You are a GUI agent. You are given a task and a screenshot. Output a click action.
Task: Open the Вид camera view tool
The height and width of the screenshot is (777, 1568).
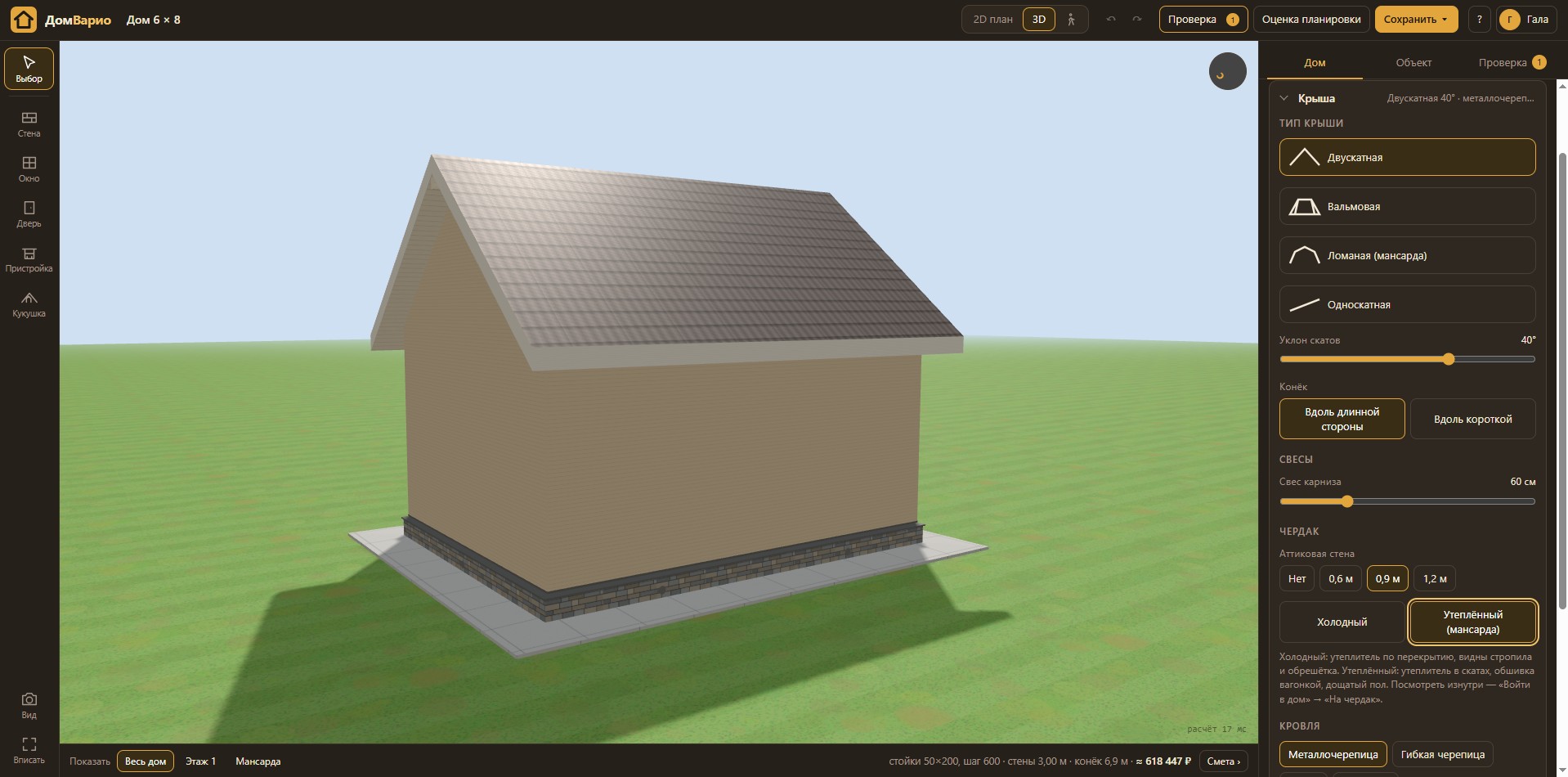(29, 705)
